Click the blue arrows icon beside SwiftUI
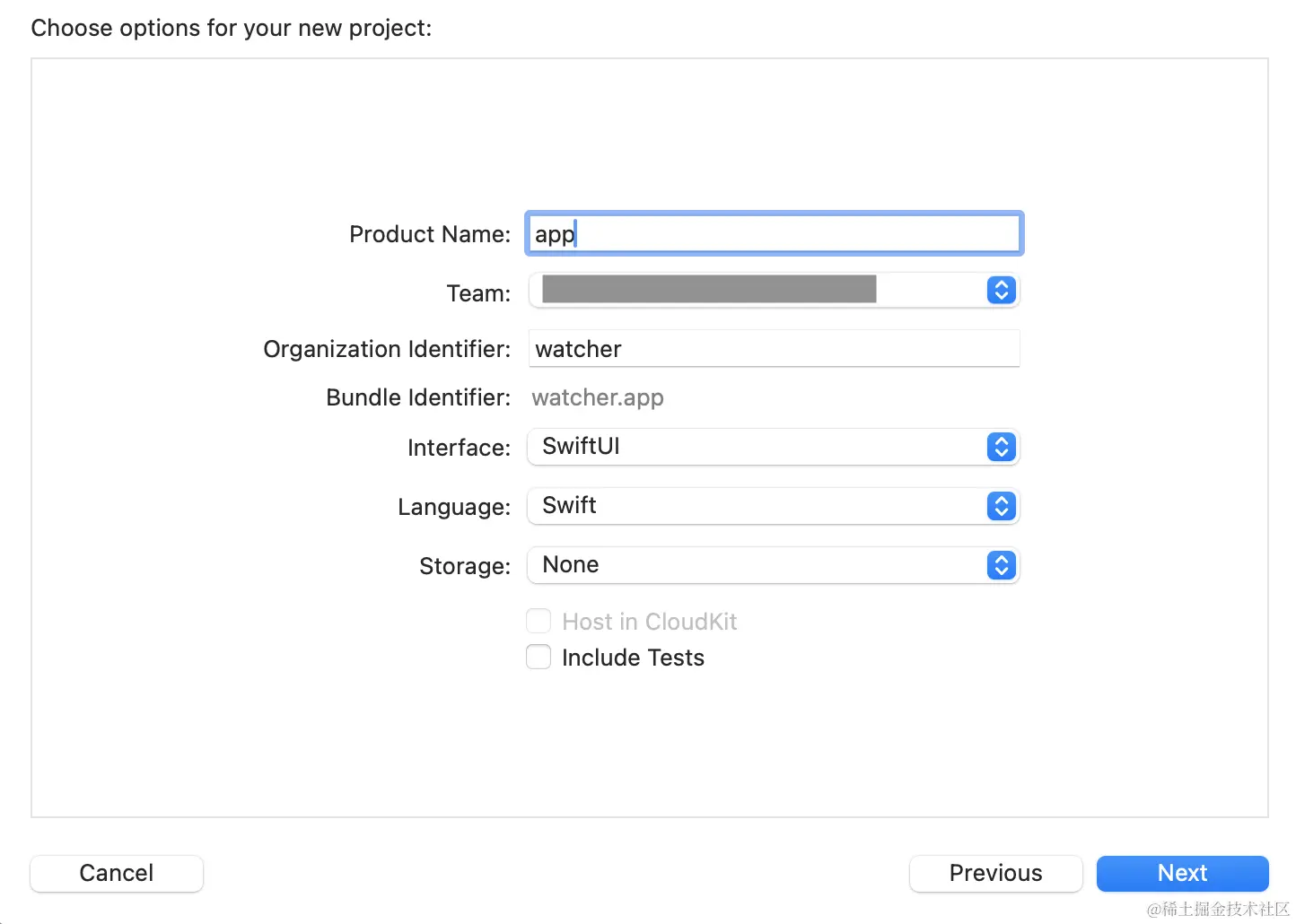This screenshot has width=1296, height=924. [1001, 447]
